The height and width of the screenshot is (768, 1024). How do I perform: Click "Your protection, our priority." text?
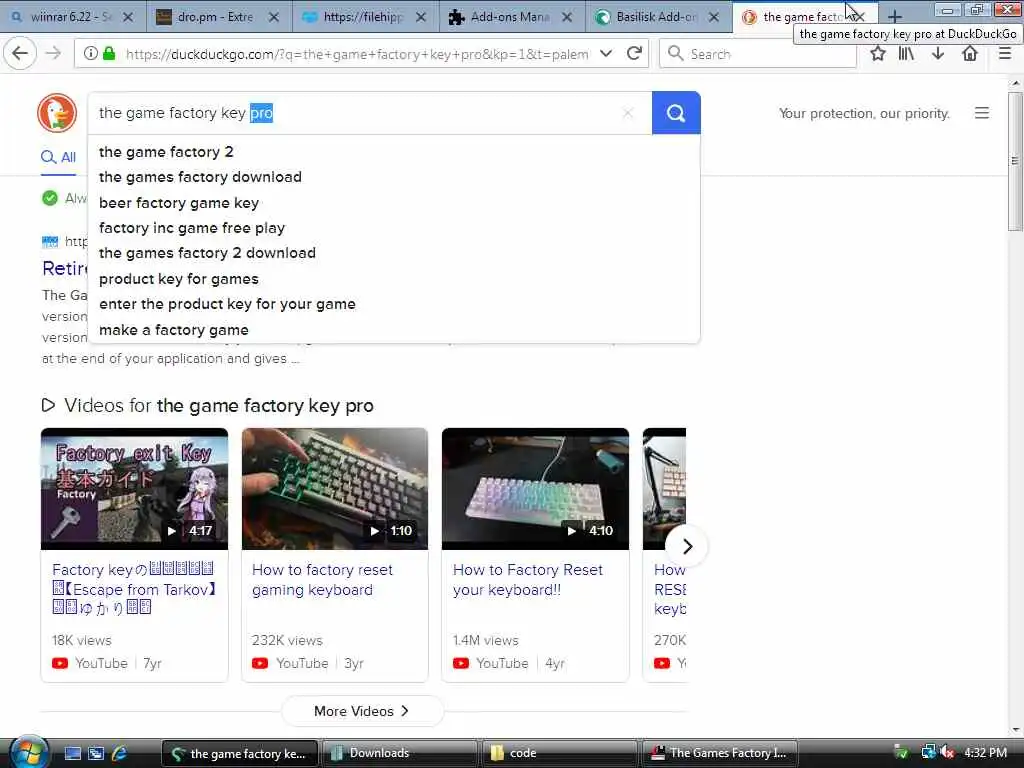(864, 113)
